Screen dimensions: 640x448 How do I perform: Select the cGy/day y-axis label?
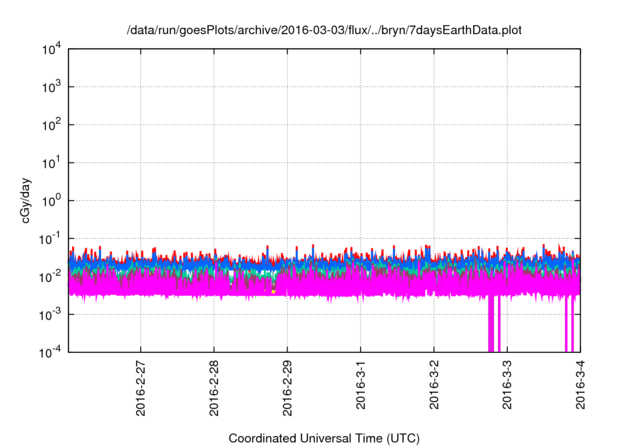click(x=25, y=200)
